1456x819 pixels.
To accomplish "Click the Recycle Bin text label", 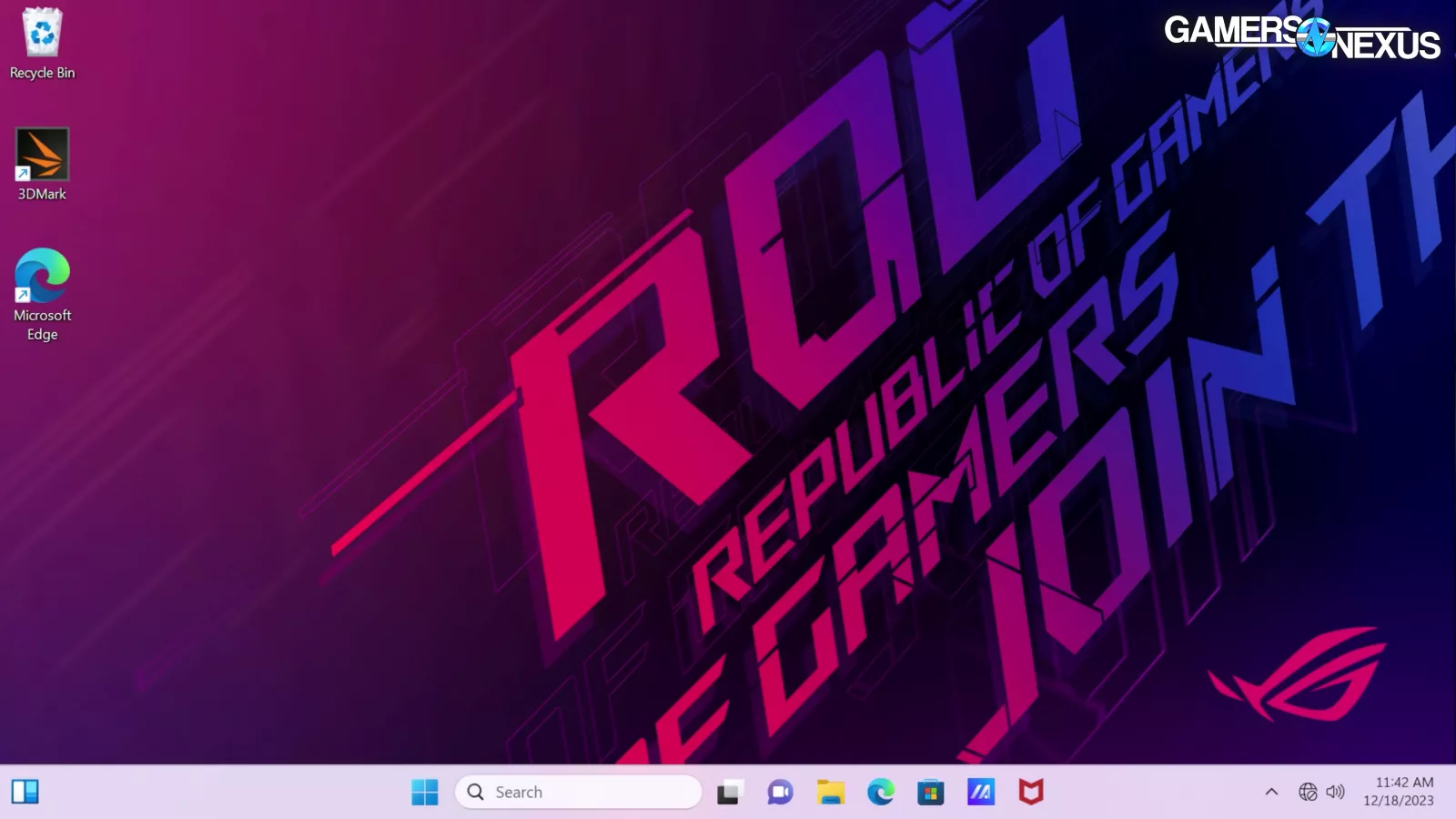I will [x=42, y=73].
